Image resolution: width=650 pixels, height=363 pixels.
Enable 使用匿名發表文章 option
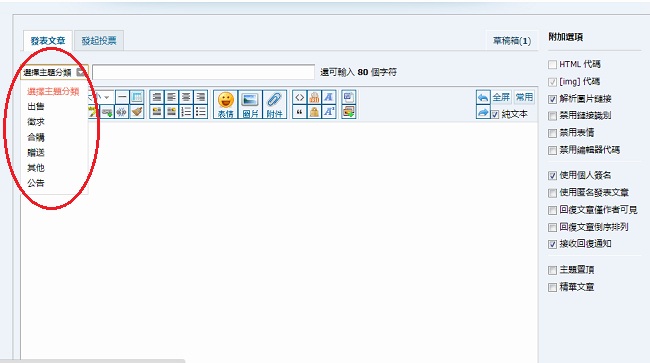click(552, 193)
